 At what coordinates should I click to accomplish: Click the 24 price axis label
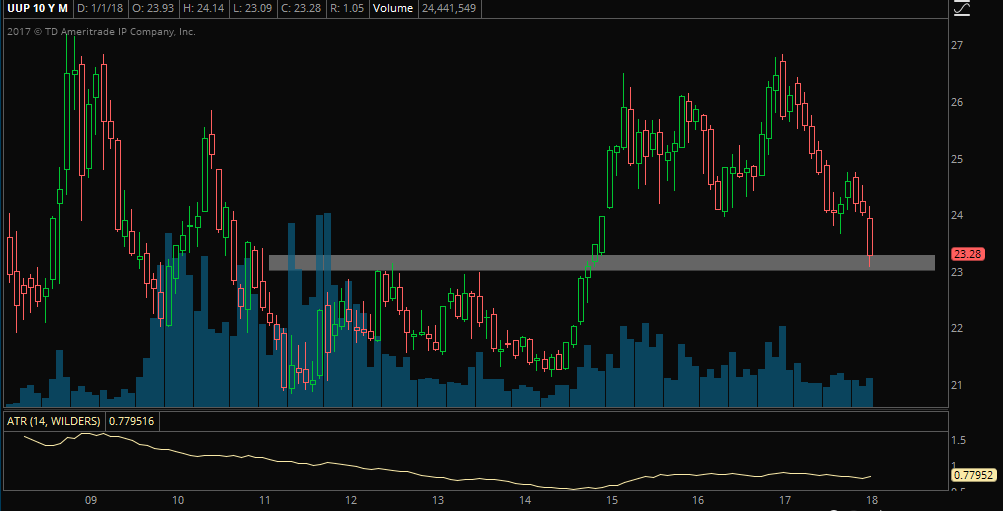[x=958, y=215]
